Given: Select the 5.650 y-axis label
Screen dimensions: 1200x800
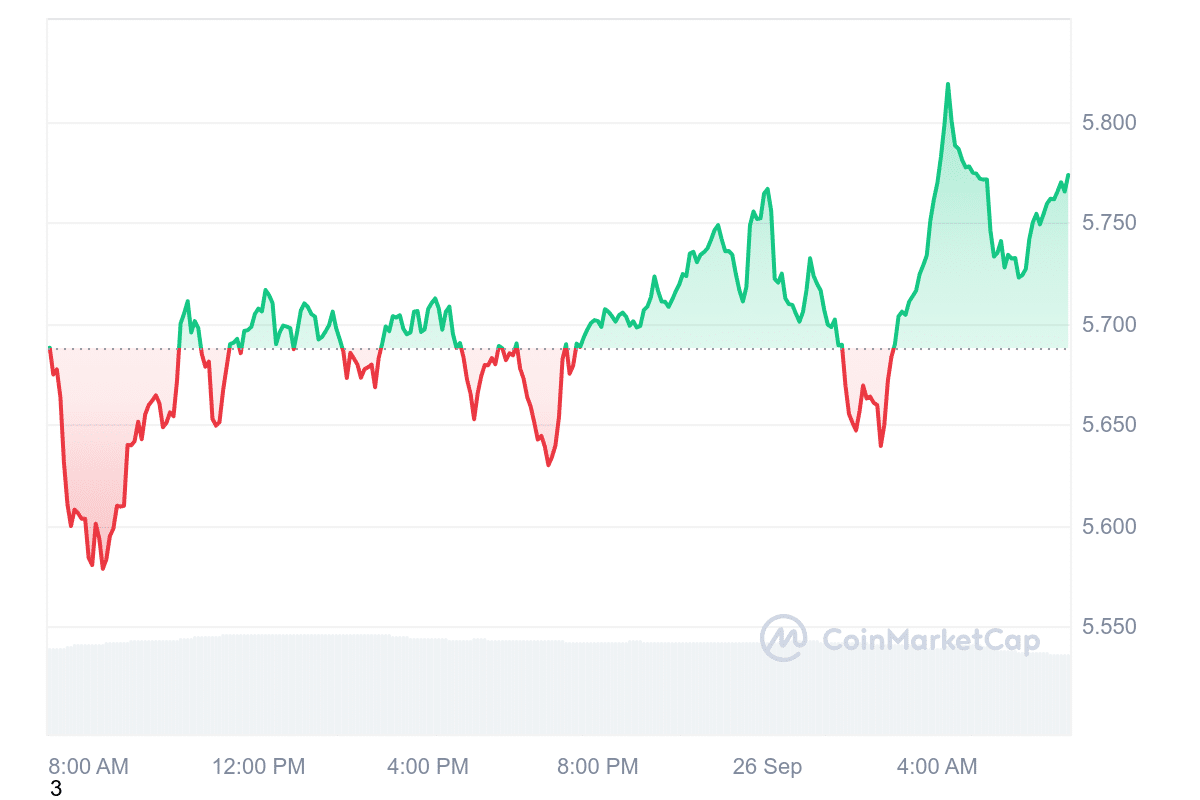Looking at the screenshot, I should [1110, 426].
